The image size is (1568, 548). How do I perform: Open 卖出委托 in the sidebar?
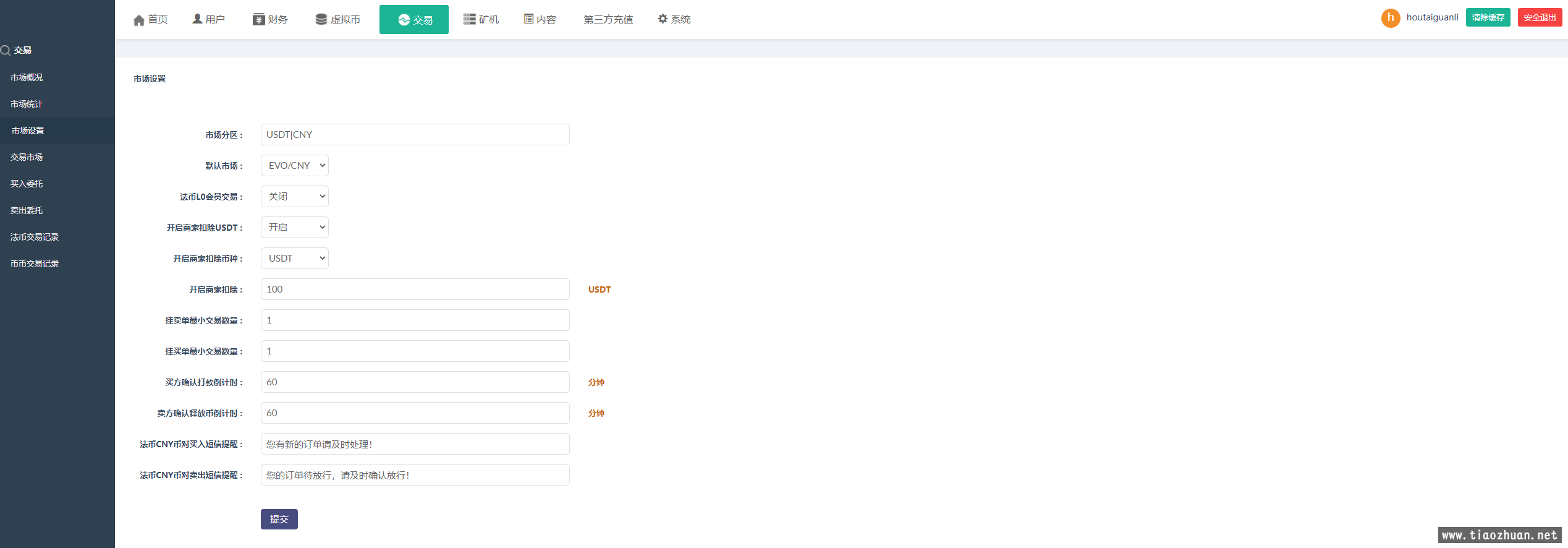pos(27,210)
